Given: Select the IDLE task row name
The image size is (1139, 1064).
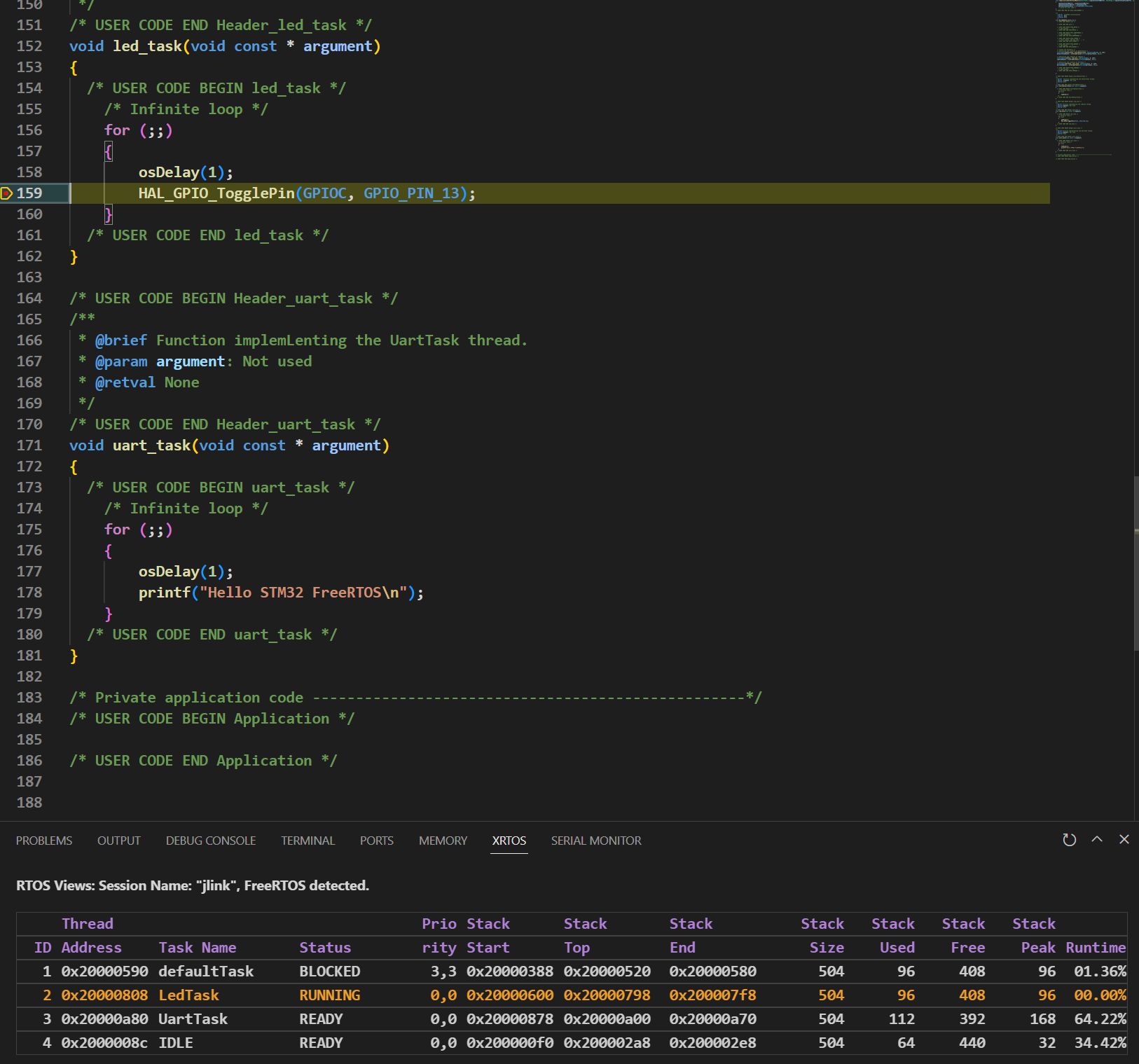Looking at the screenshot, I should pyautogui.click(x=176, y=1043).
